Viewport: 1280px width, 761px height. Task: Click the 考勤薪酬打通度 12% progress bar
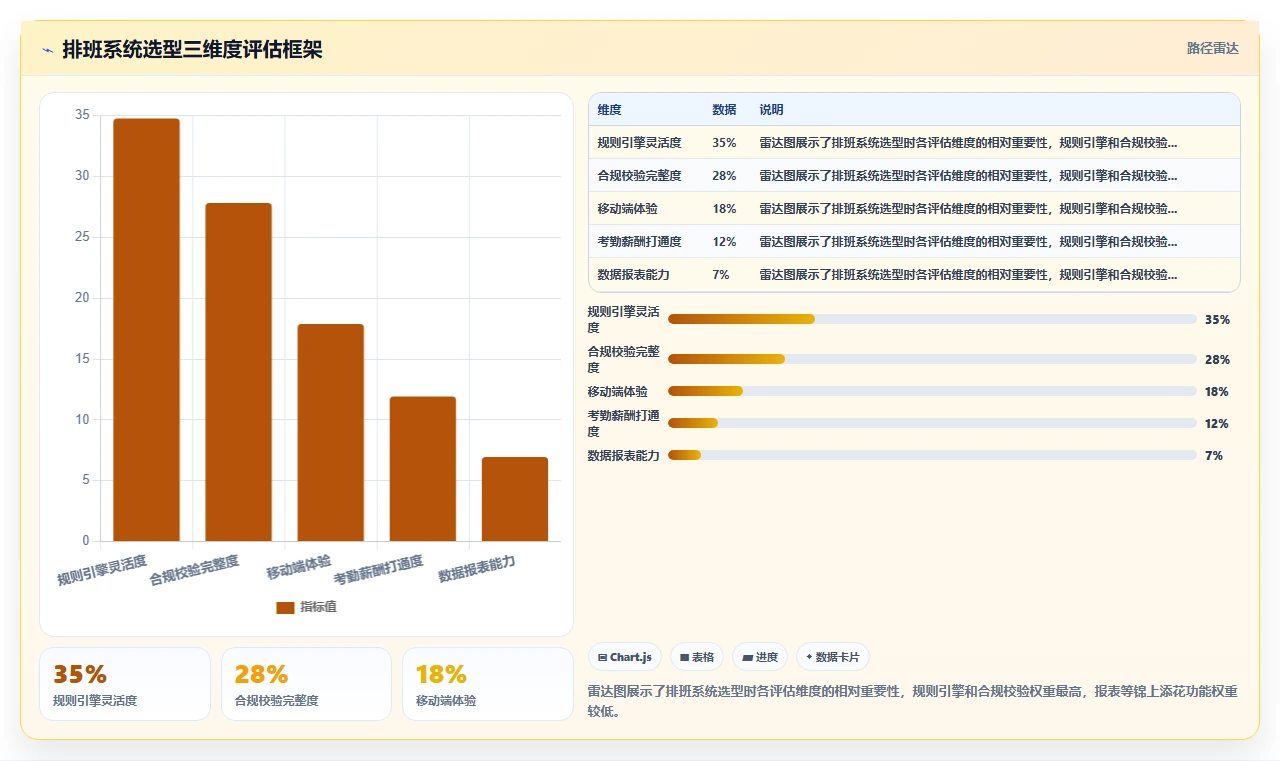click(932, 423)
